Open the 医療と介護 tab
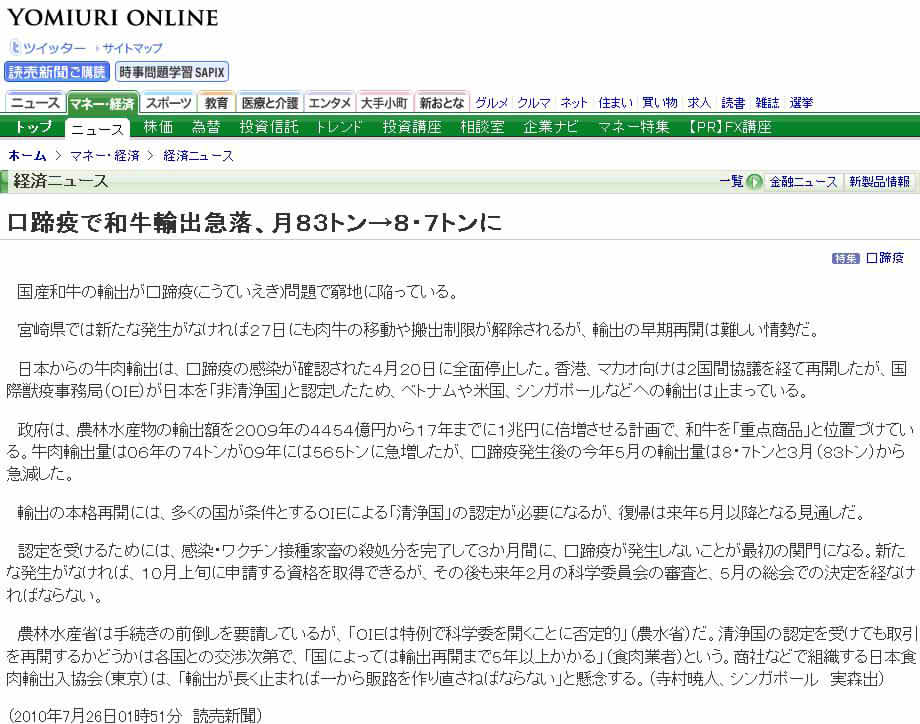Screen dimensions: 920x724 pos(269,103)
